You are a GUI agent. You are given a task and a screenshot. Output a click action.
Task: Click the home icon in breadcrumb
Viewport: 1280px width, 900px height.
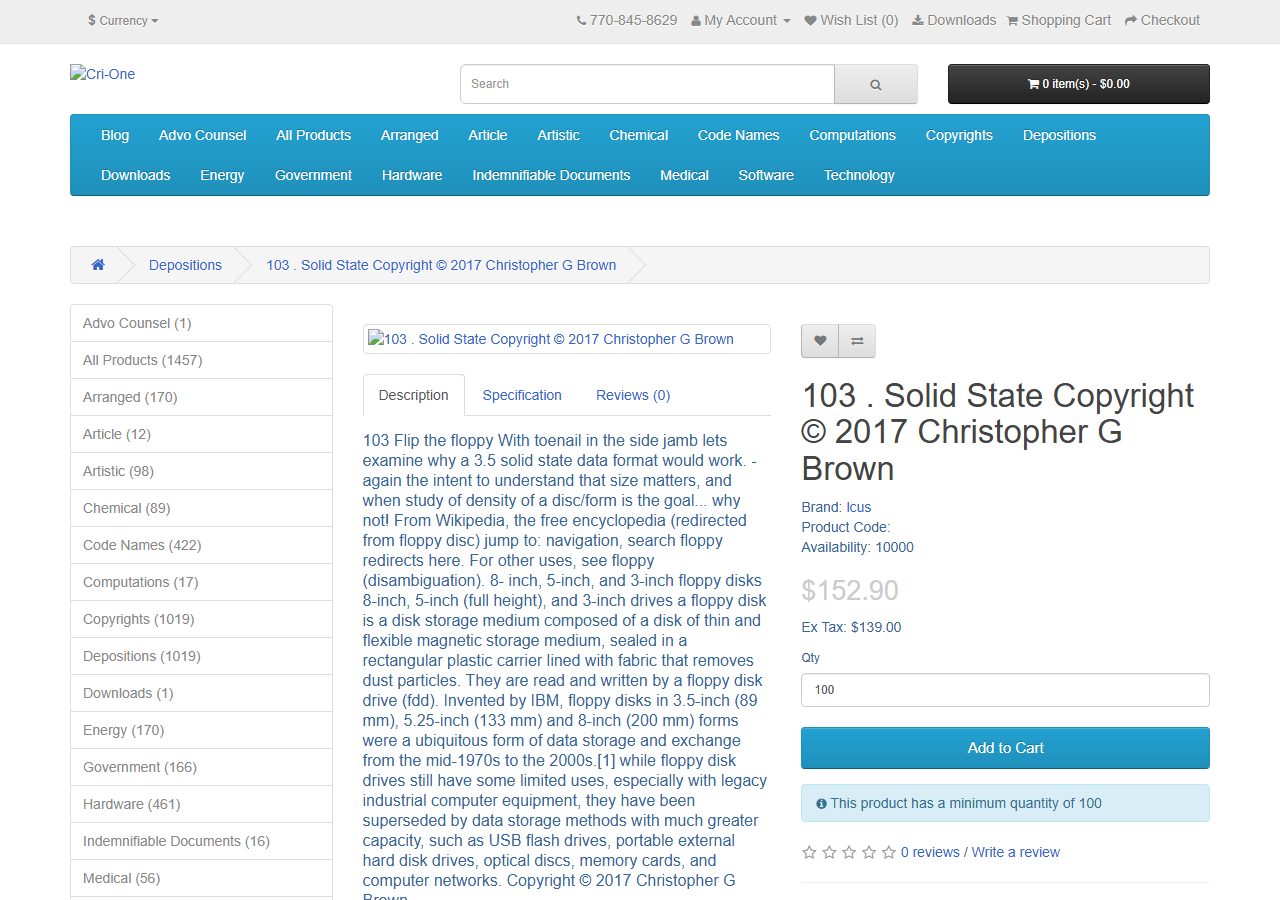tap(98, 265)
